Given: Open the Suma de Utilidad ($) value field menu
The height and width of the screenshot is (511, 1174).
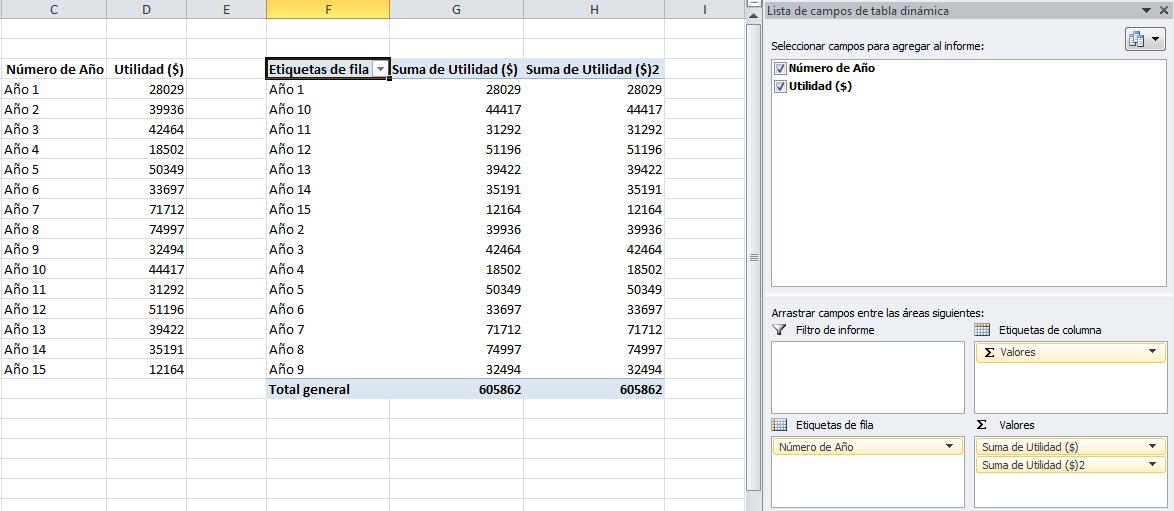Looking at the screenshot, I should coord(1152,447).
